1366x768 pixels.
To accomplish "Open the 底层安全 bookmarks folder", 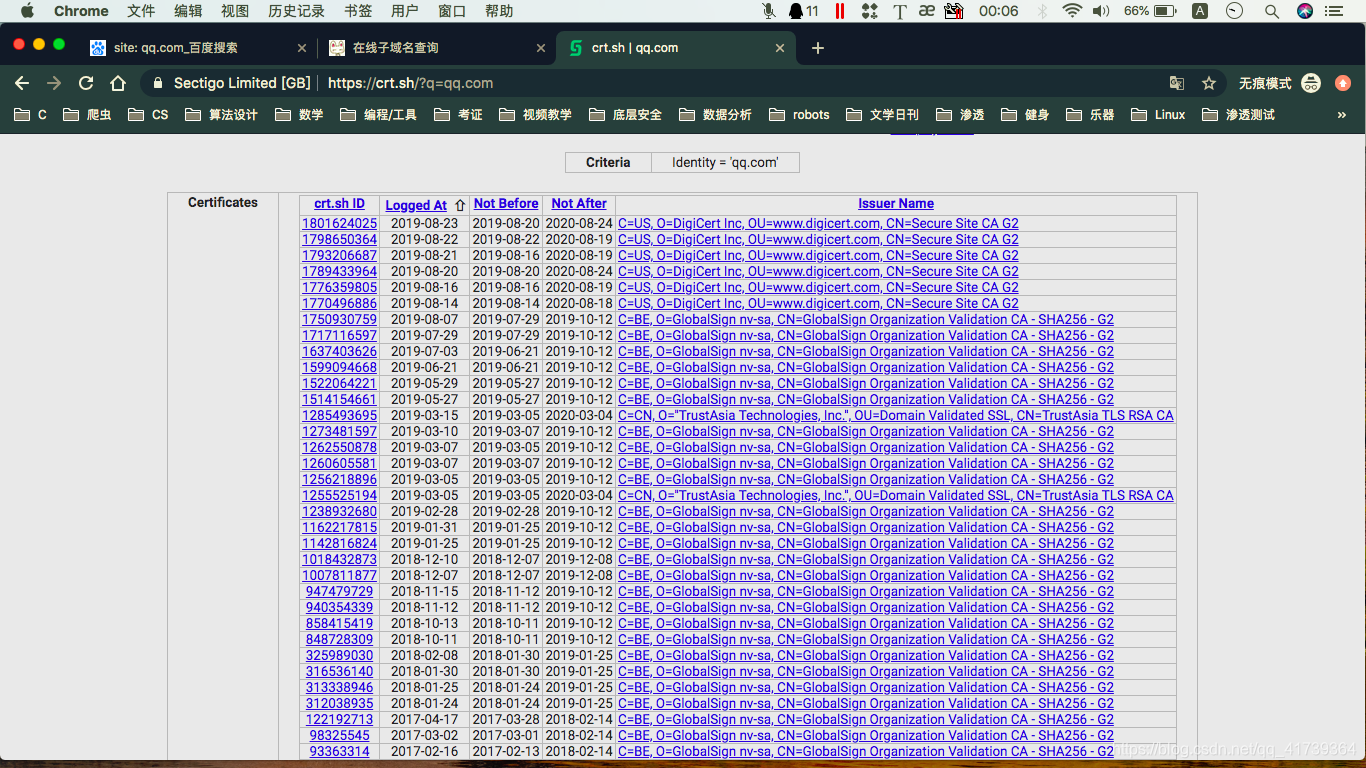I will (625, 115).
